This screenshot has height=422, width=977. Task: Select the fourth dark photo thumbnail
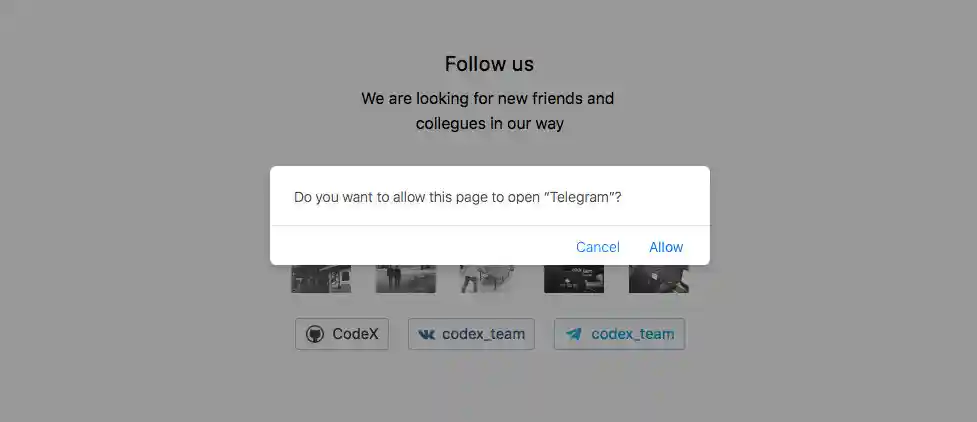(x=574, y=279)
